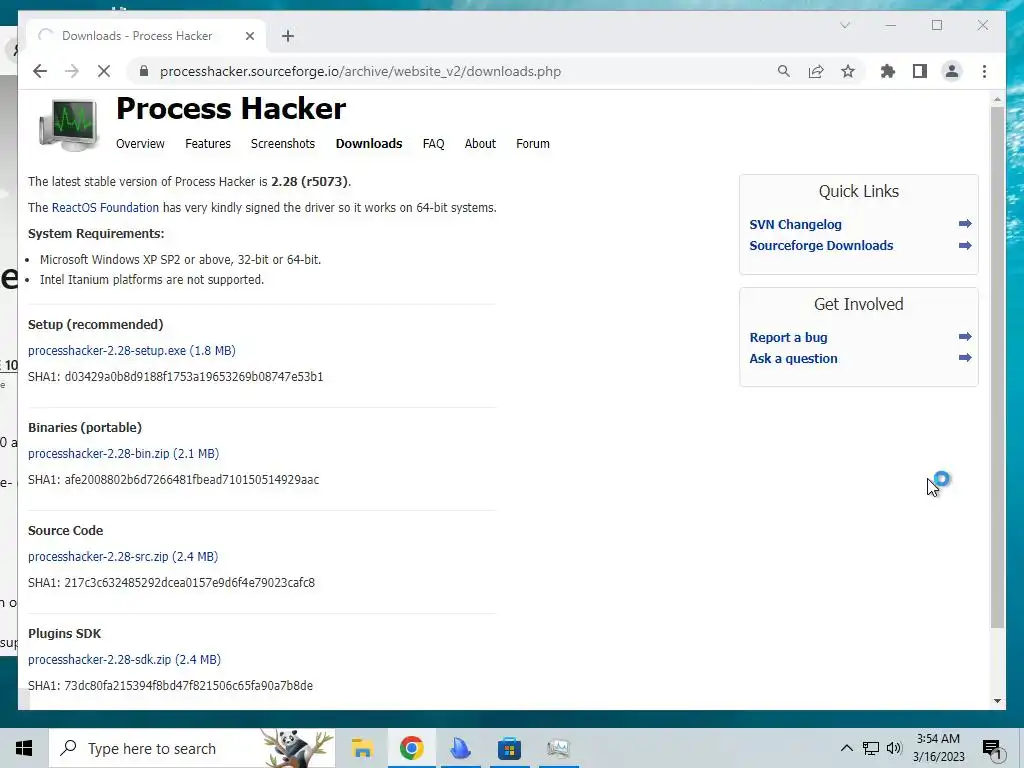Image resolution: width=1024 pixels, height=768 pixels.
Task: Bookmark this page with the star icon
Action: (848, 71)
